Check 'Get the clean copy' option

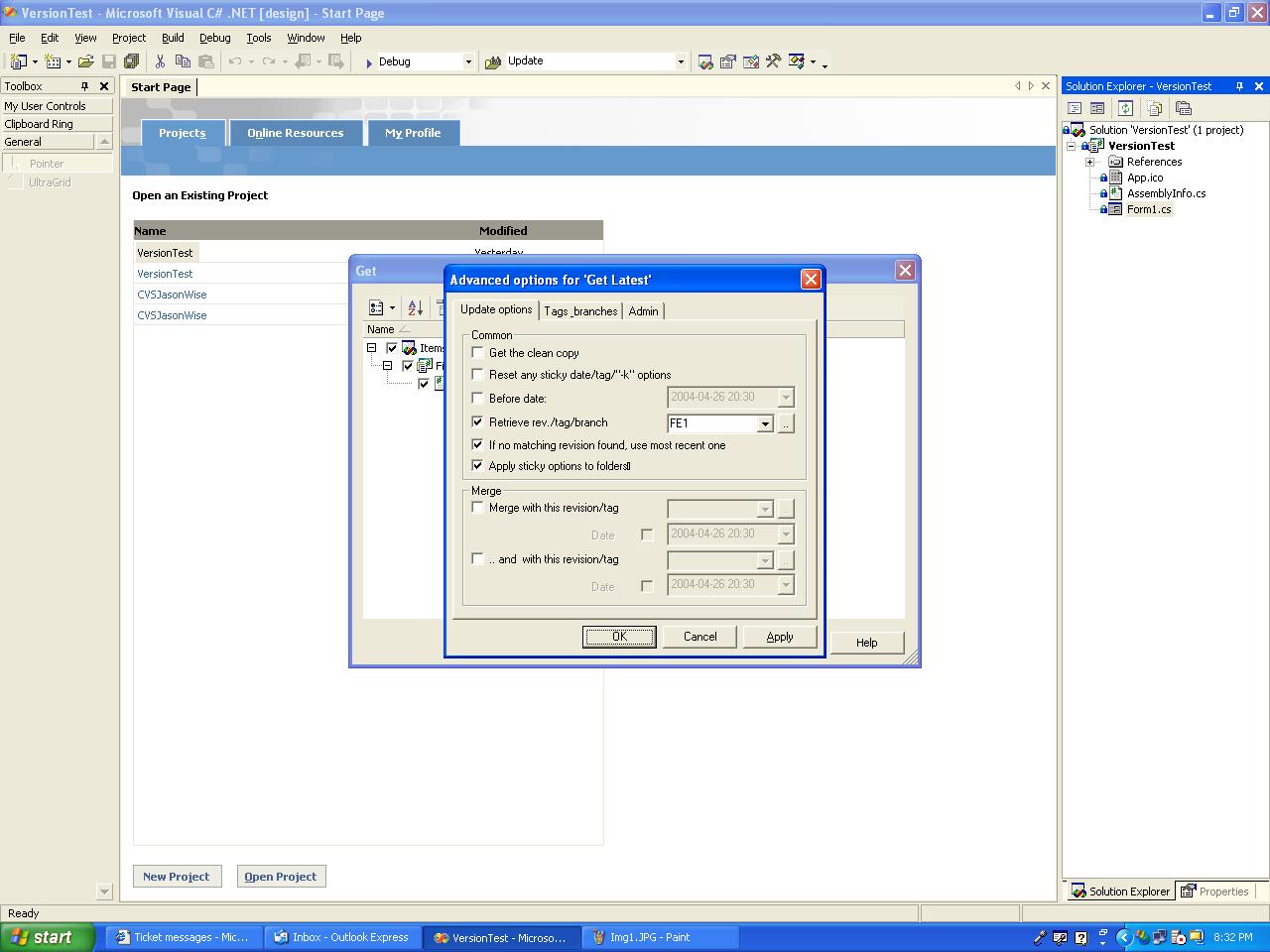[478, 352]
